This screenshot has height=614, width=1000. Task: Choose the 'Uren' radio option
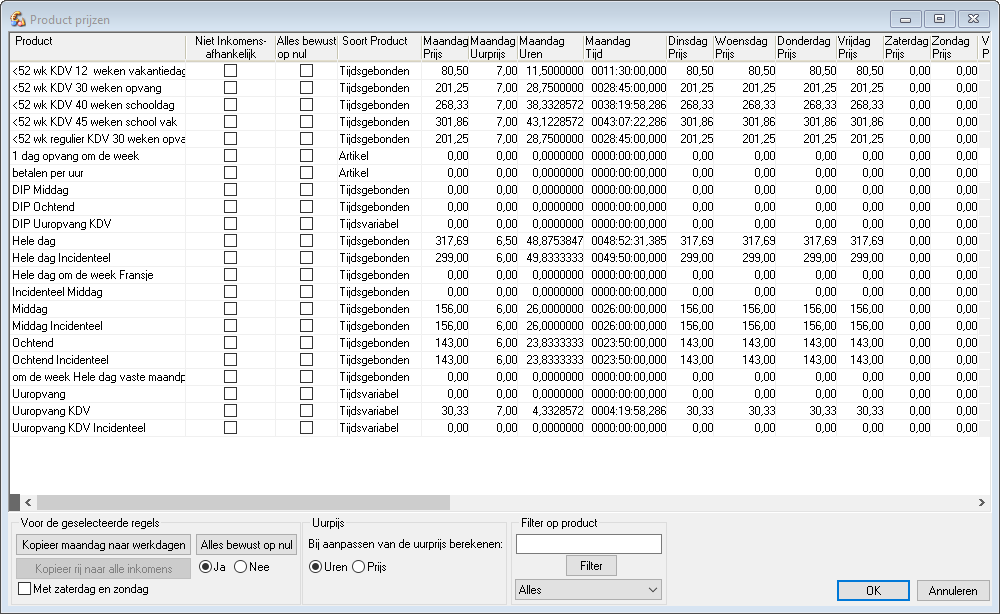[316, 567]
